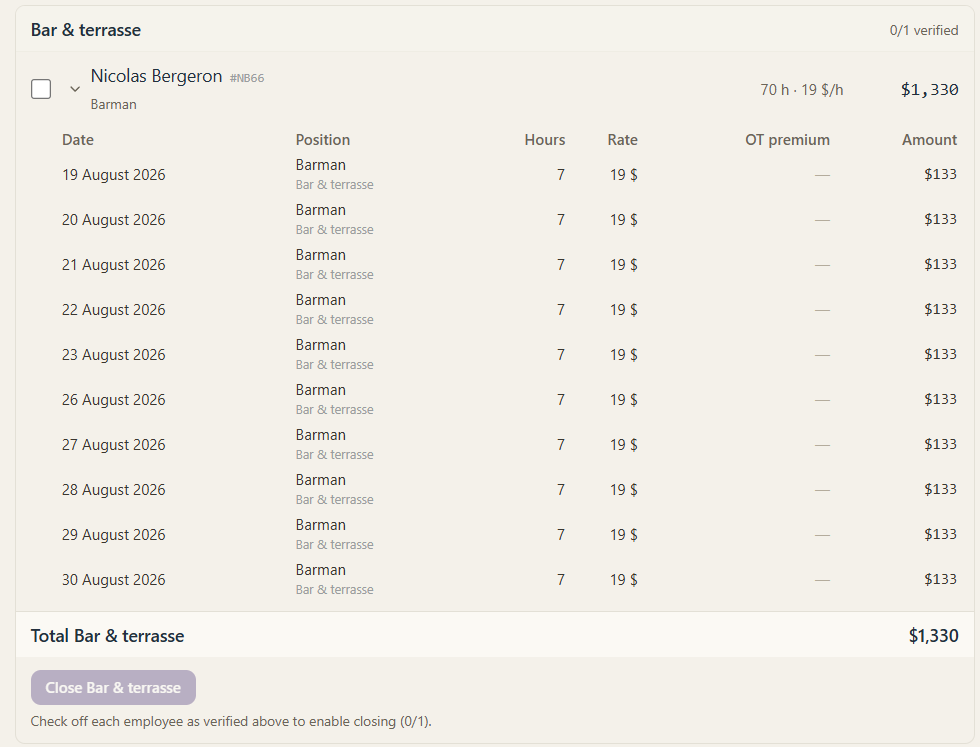
Task: Select the Hours column header
Action: coord(545,140)
